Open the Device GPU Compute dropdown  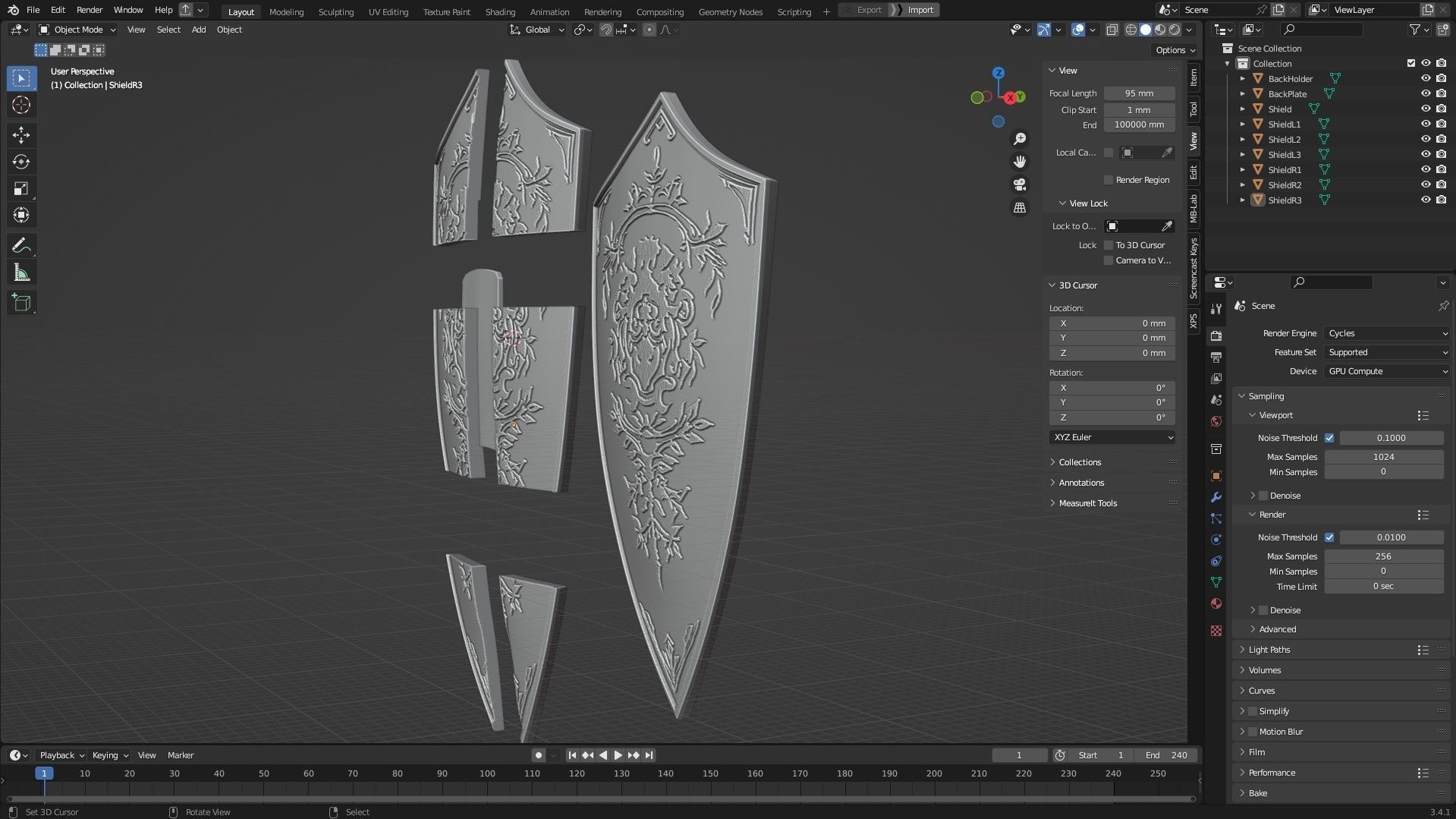pos(1387,371)
